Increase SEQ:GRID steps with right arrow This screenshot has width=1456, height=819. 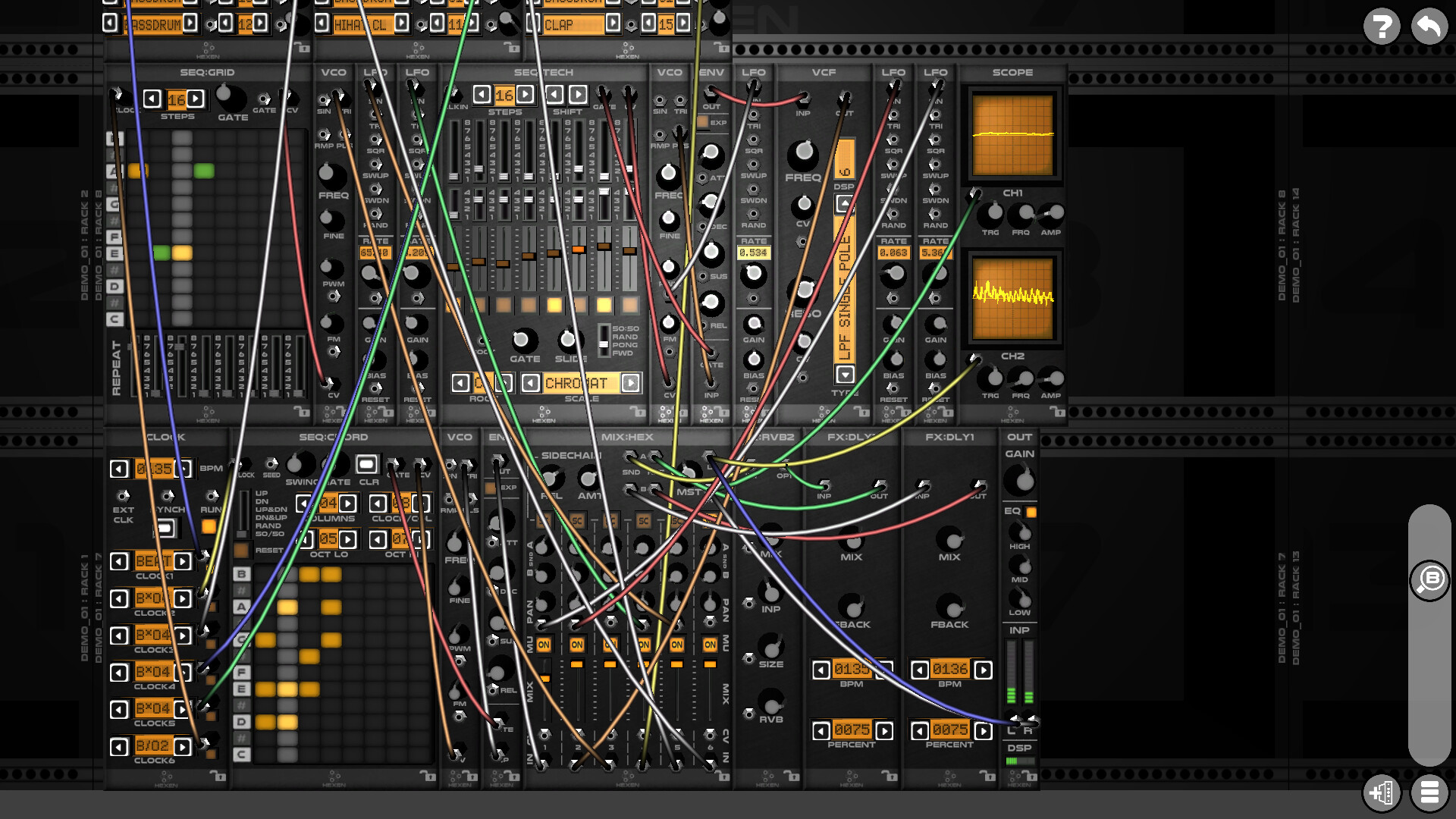pos(196,99)
